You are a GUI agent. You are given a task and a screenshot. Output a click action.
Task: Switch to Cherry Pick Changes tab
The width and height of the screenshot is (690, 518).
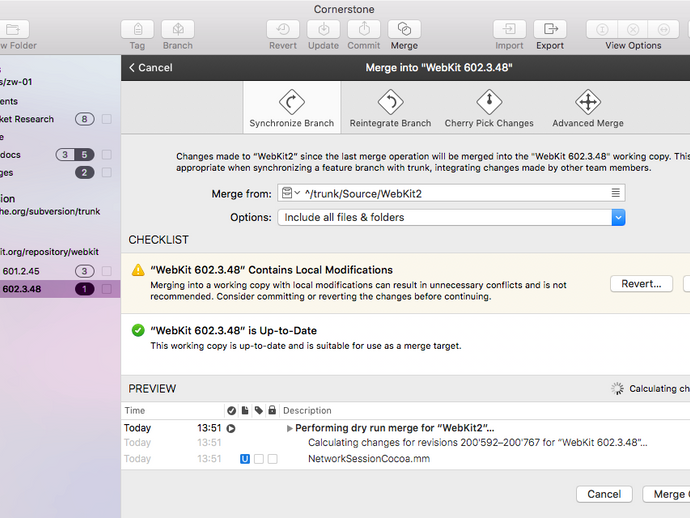pos(489,108)
